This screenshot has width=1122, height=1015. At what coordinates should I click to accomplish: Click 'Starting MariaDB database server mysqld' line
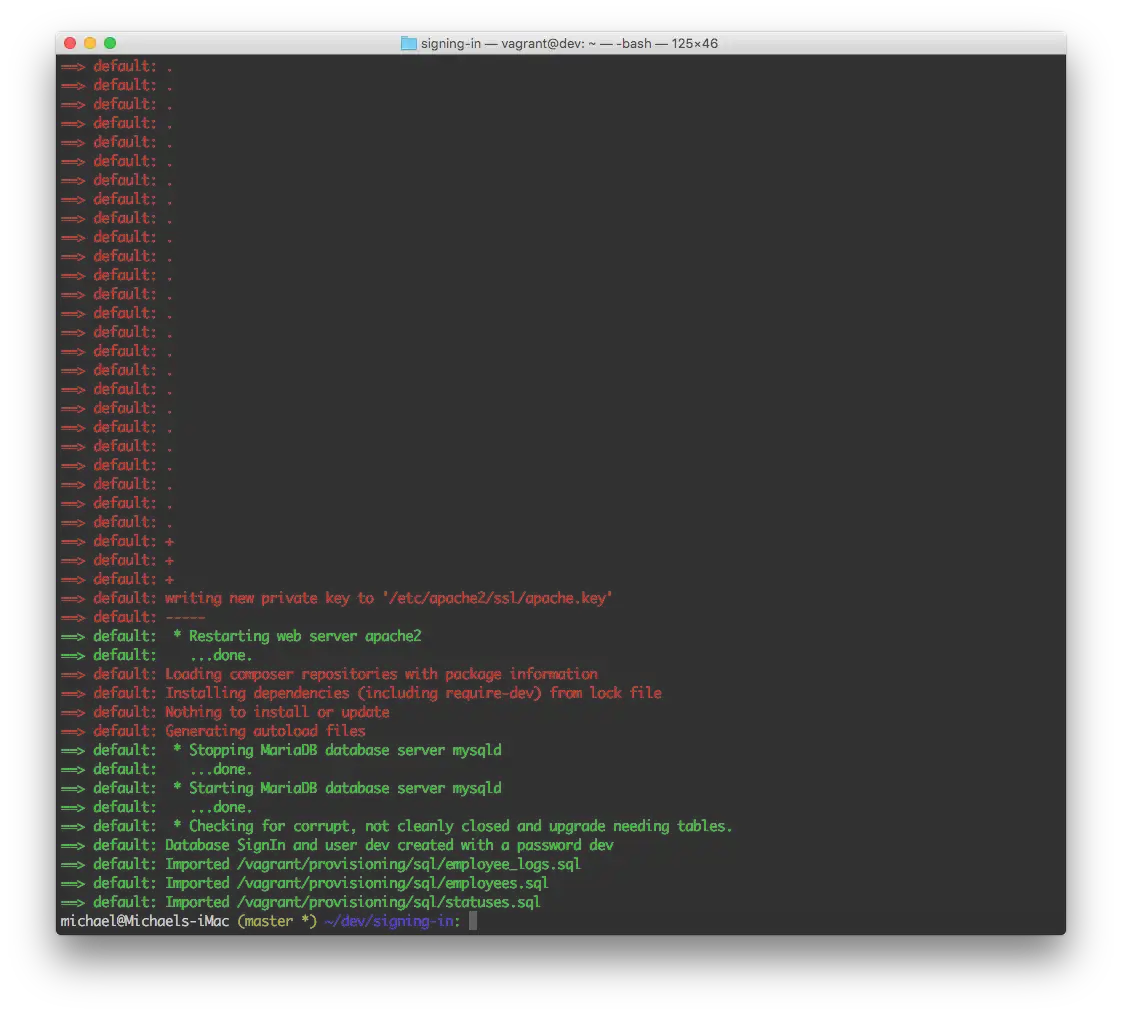click(x=281, y=788)
